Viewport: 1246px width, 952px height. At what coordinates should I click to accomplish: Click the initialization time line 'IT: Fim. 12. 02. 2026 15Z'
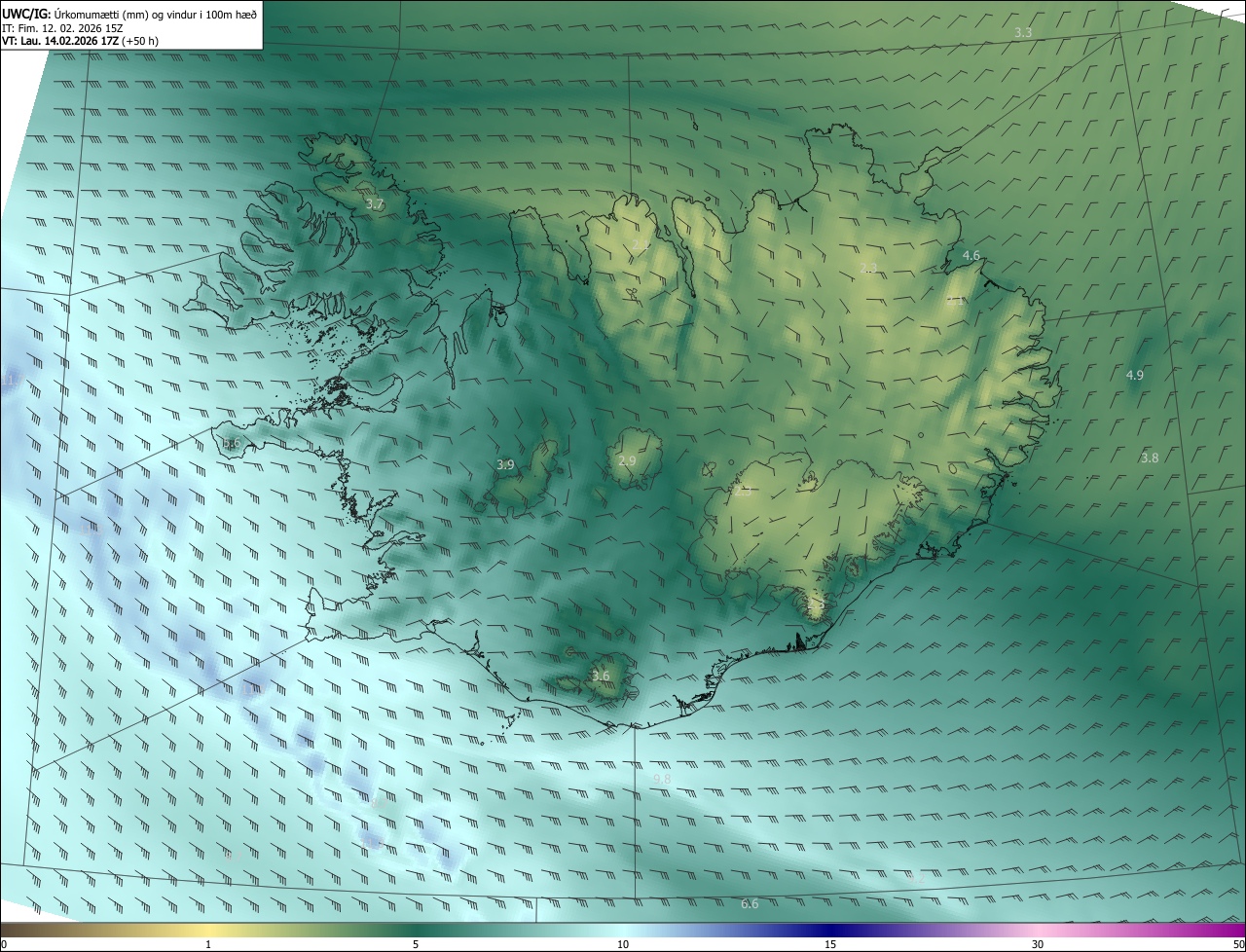pos(62,27)
